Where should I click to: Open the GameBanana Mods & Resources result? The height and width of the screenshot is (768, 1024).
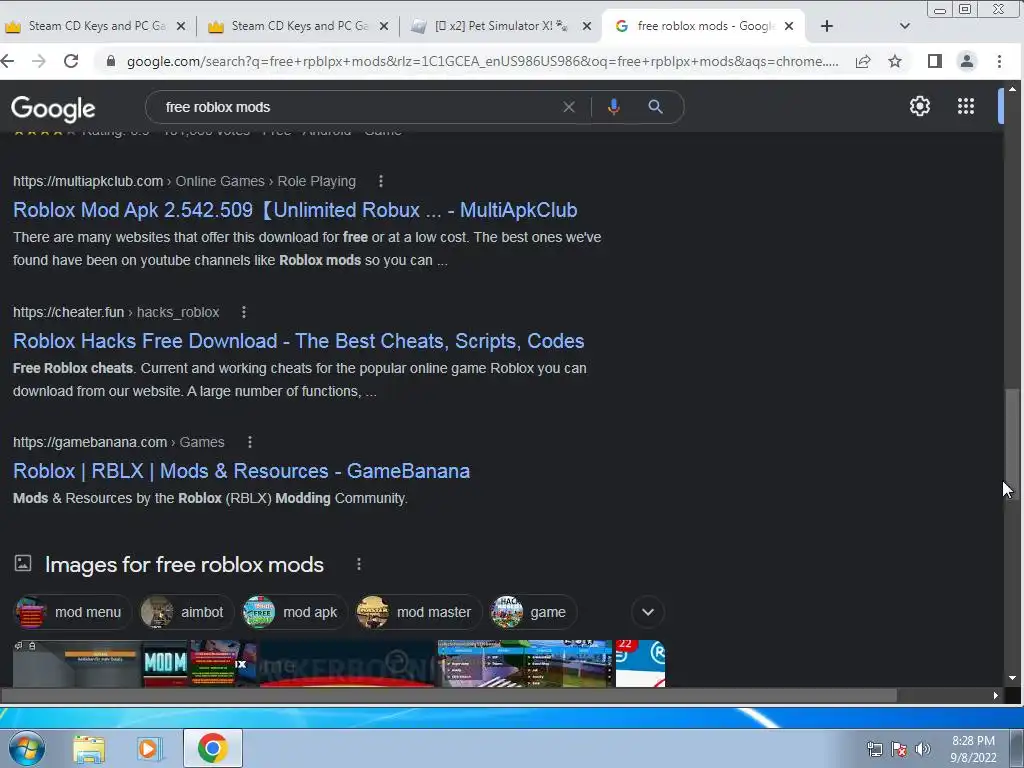click(242, 471)
